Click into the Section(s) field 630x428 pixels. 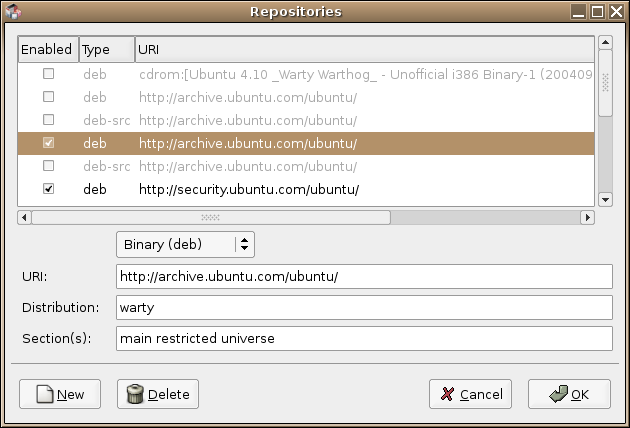click(x=364, y=338)
